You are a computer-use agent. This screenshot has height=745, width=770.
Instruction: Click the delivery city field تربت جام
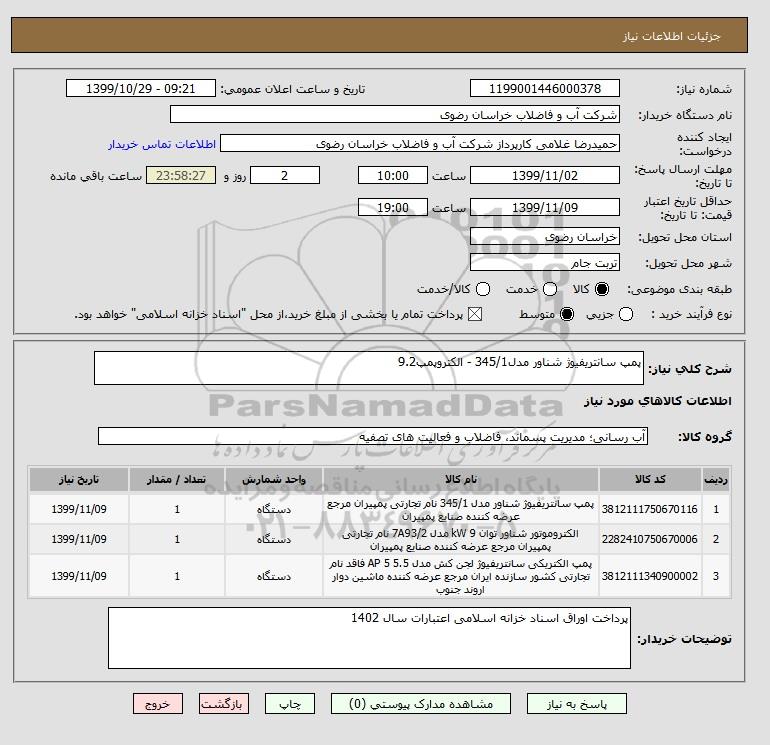[x=545, y=263]
